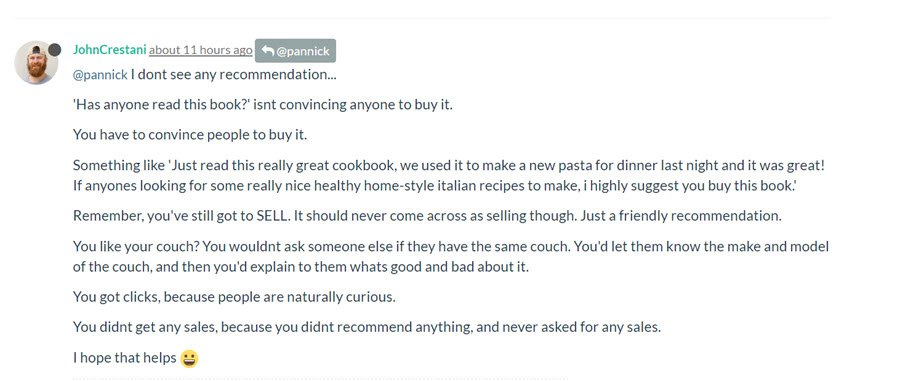
Task: Click the text 'I dont see any recommendation...'
Action: click(x=234, y=75)
